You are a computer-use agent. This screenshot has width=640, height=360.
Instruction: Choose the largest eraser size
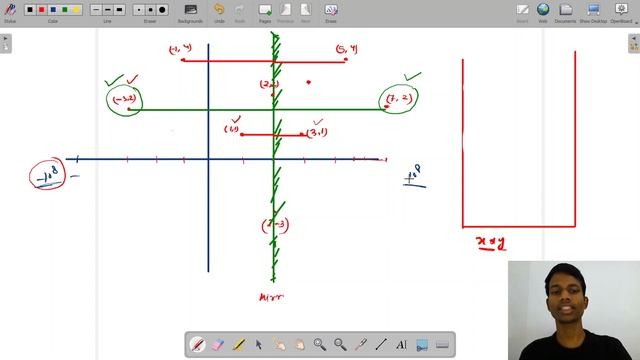coord(162,9)
